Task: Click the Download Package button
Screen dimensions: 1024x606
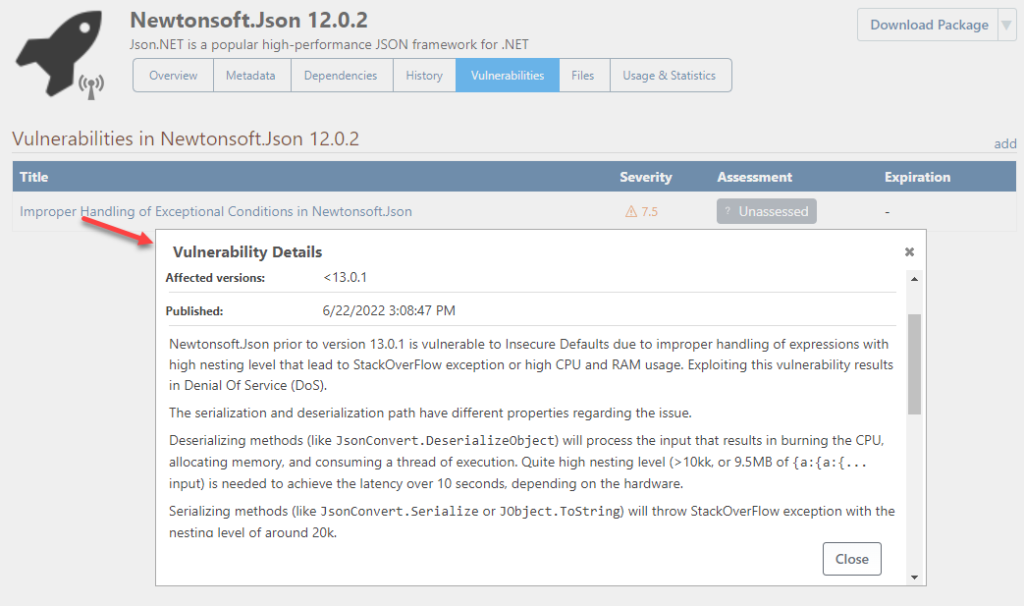Action: (928, 24)
